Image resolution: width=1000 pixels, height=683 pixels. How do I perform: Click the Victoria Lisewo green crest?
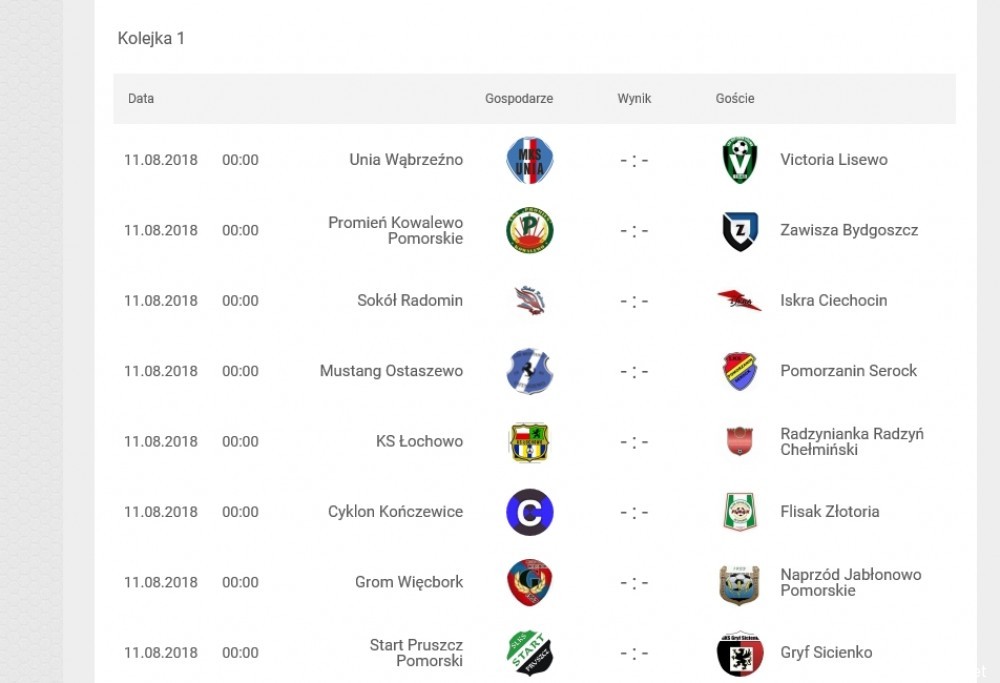click(x=740, y=160)
